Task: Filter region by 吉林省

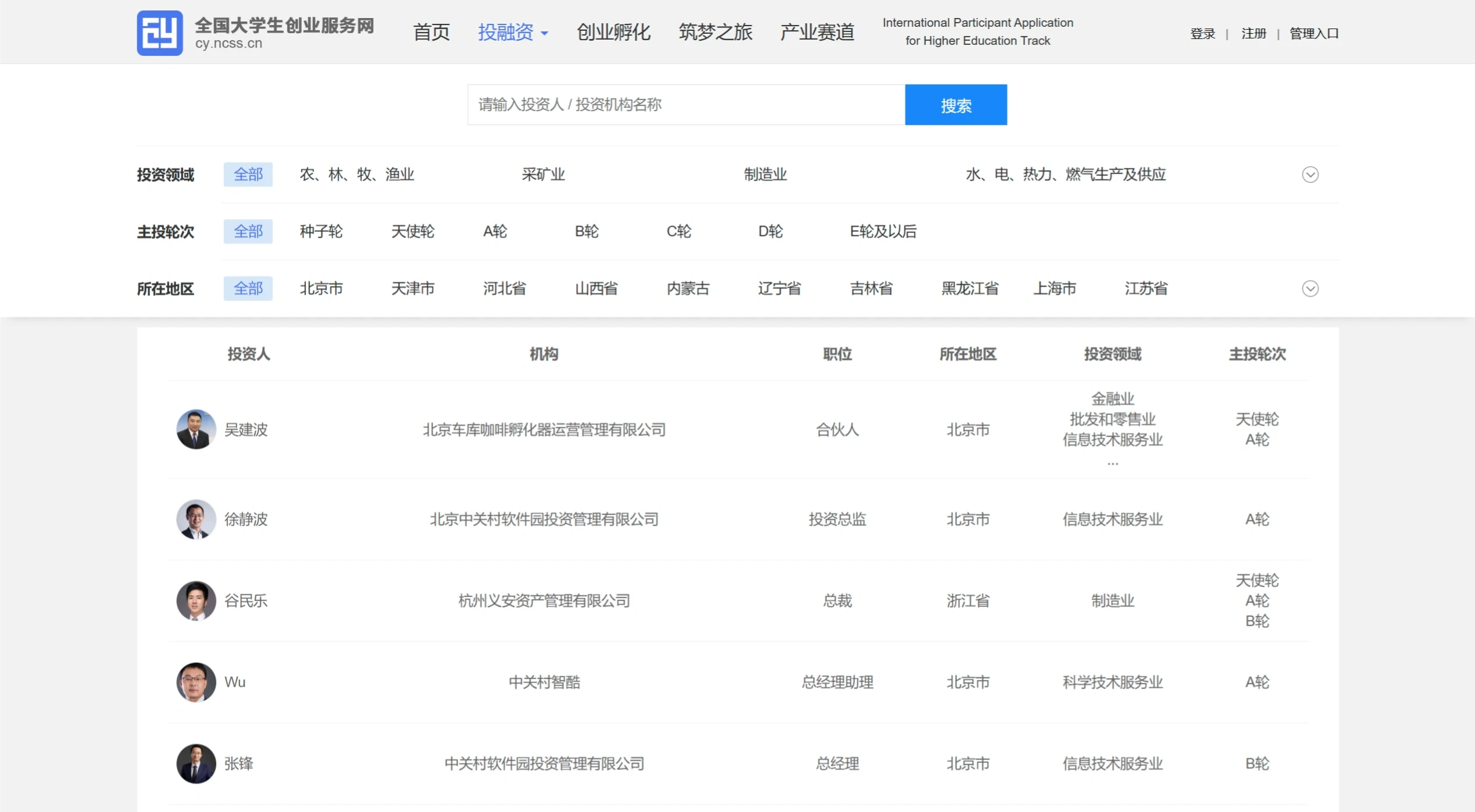Action: (871, 289)
